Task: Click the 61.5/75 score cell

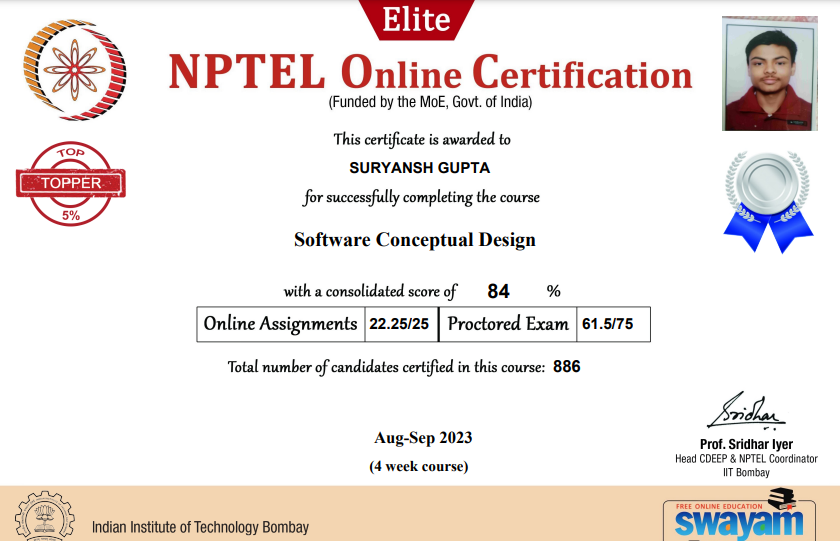Action: (613, 324)
